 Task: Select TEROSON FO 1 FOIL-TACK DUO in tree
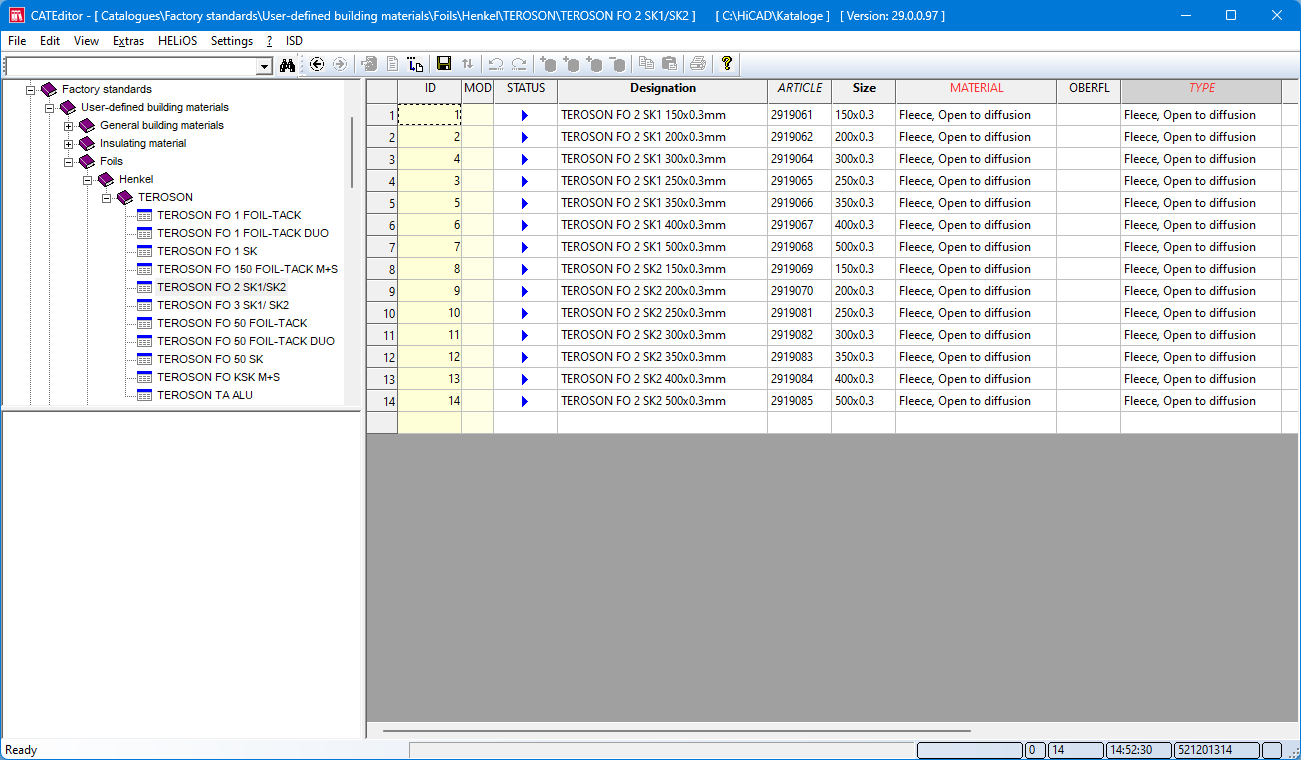243,234
